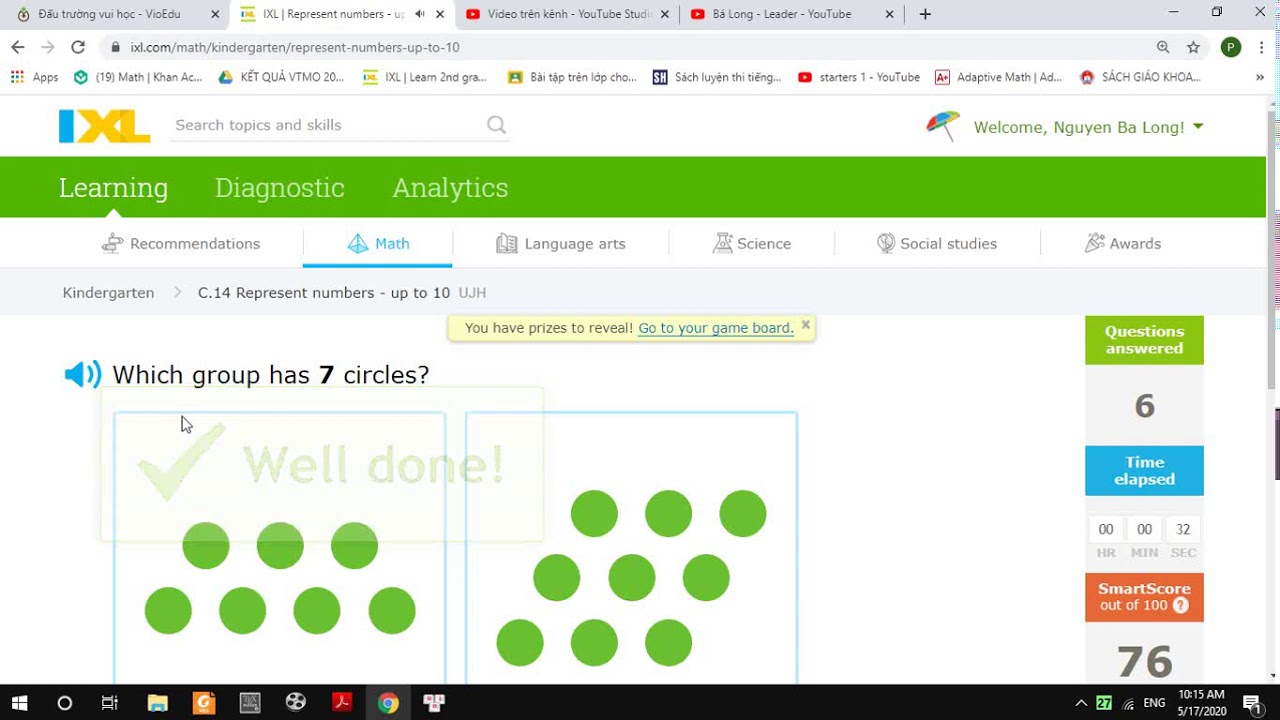
Task: Click C.14 Represent numbers breadcrumb
Action: coord(324,293)
